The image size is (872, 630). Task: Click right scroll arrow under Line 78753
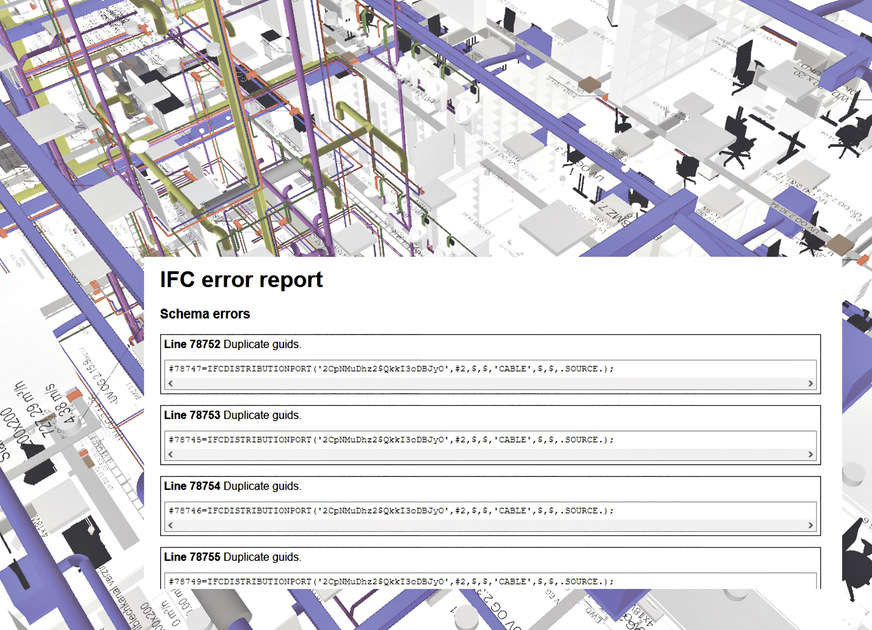[810, 454]
